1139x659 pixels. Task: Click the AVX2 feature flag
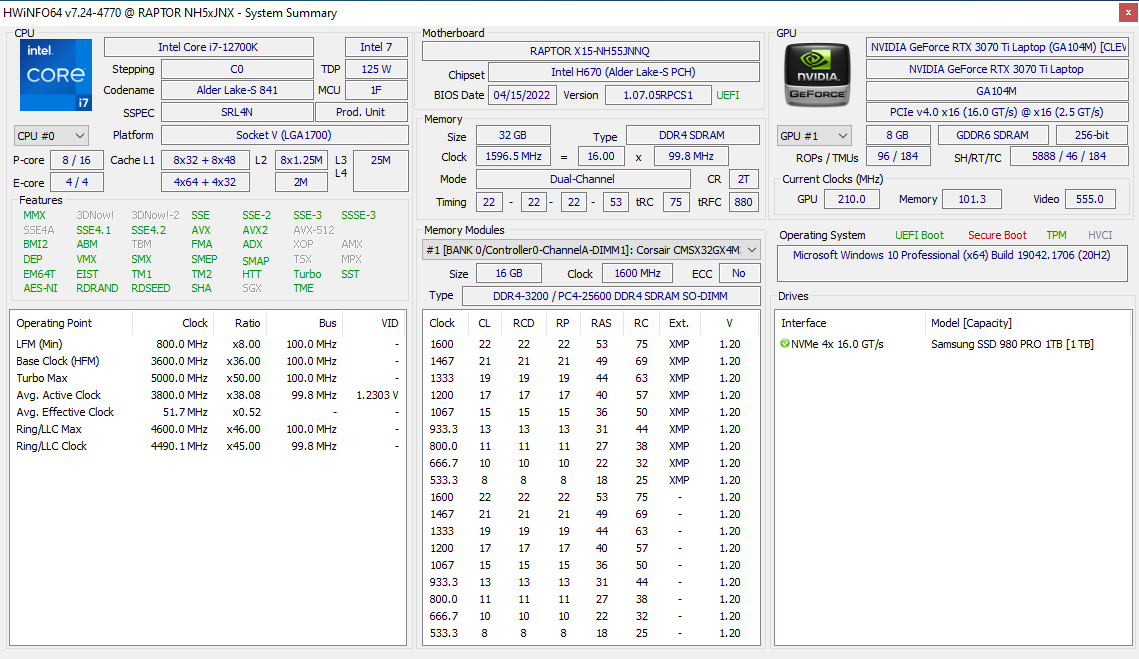255,230
